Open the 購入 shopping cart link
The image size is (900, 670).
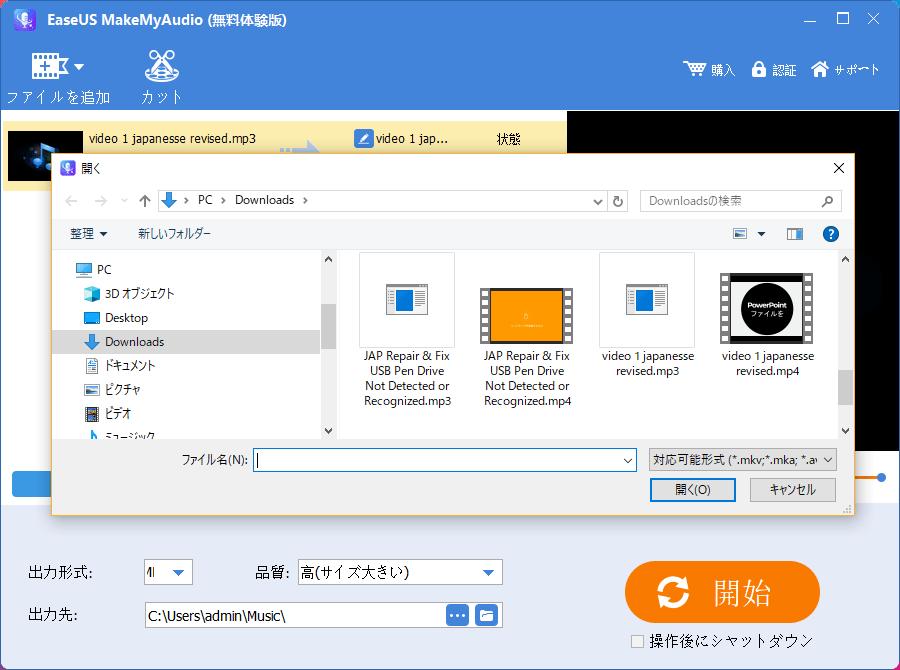(x=709, y=69)
